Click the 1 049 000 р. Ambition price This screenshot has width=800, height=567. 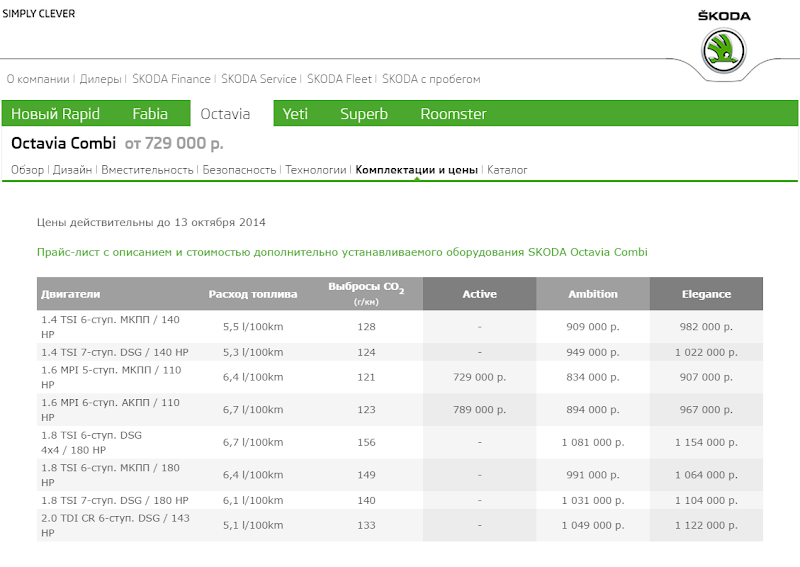click(593, 525)
